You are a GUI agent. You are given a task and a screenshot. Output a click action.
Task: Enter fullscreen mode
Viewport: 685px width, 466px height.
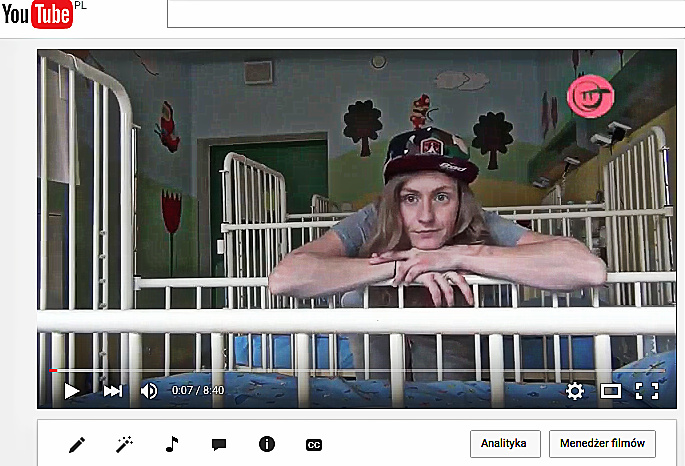[647, 391]
